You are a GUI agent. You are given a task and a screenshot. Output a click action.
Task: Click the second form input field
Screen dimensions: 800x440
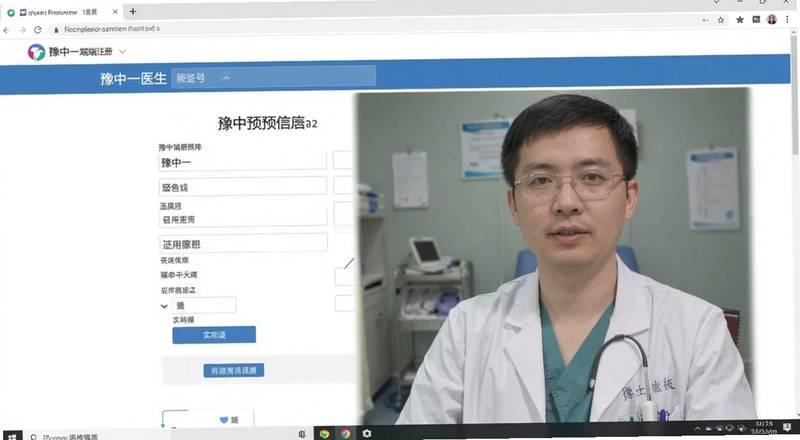click(242, 186)
